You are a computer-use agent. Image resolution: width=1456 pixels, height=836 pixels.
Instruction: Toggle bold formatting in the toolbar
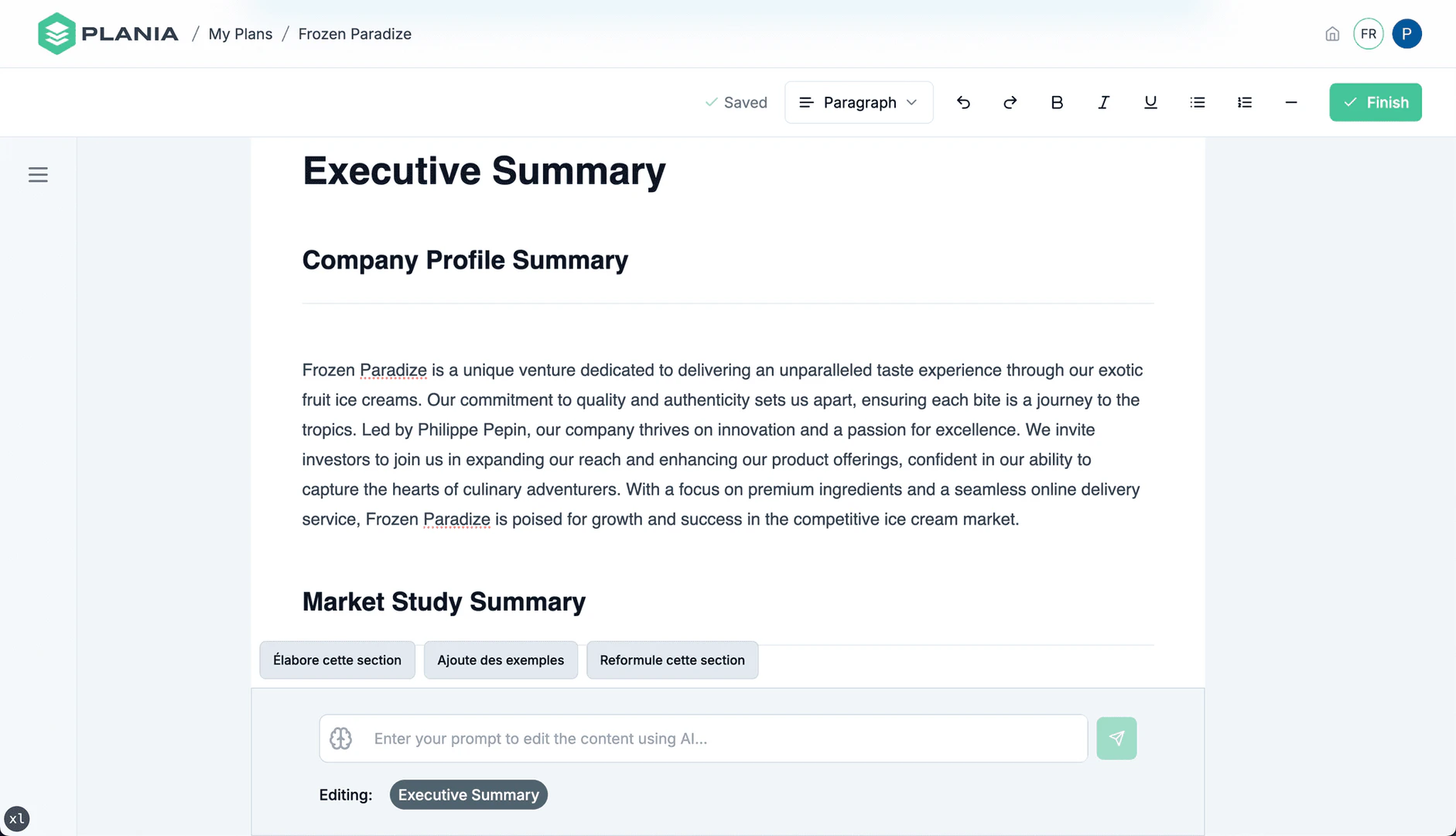1057,101
